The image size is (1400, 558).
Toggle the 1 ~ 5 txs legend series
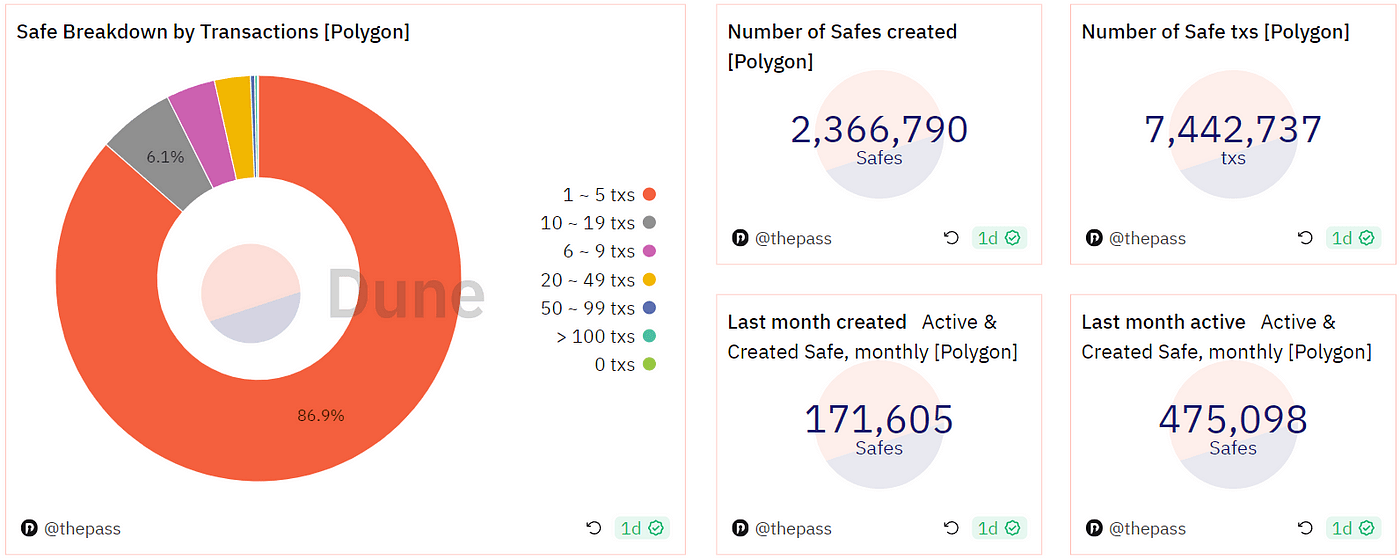click(609, 194)
